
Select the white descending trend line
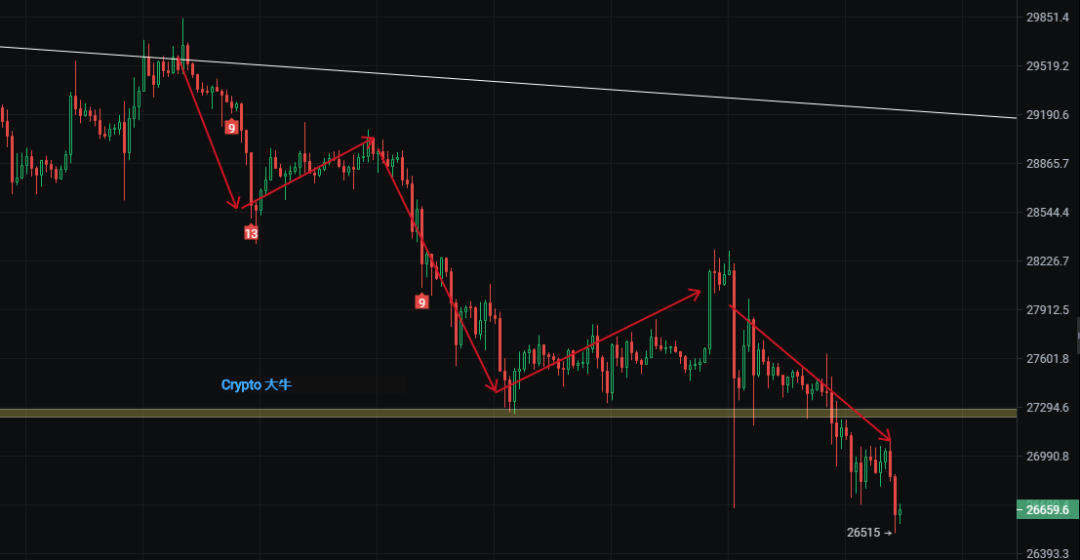click(x=508, y=83)
